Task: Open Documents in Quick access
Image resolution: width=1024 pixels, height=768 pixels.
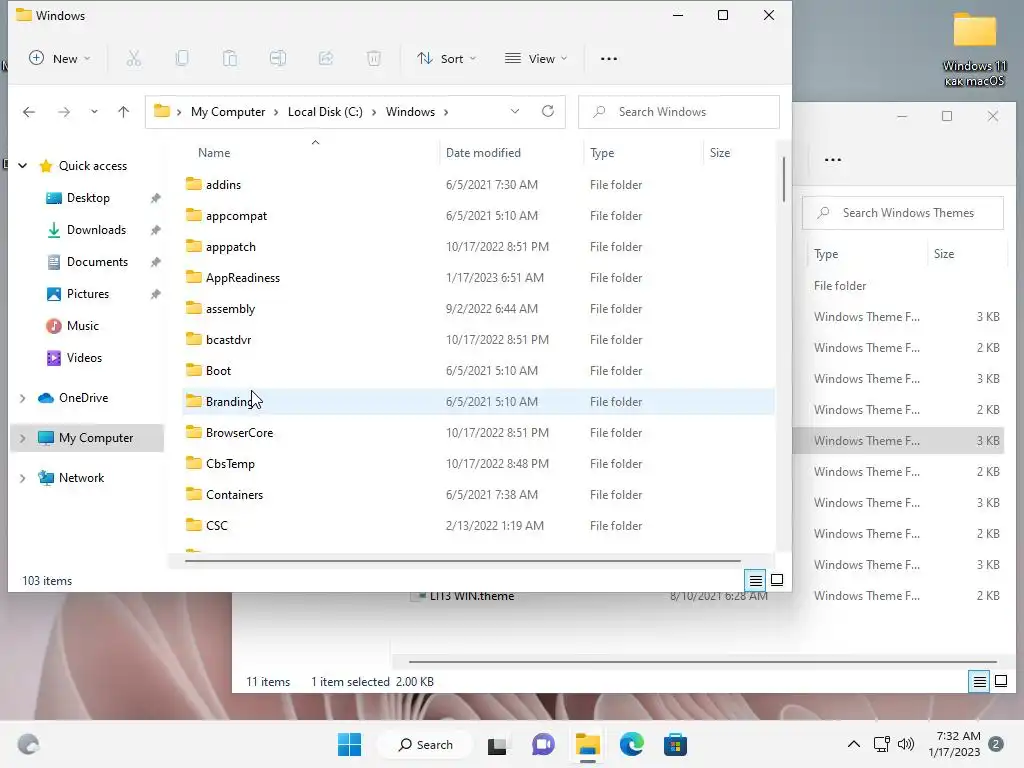Action: tap(97, 262)
